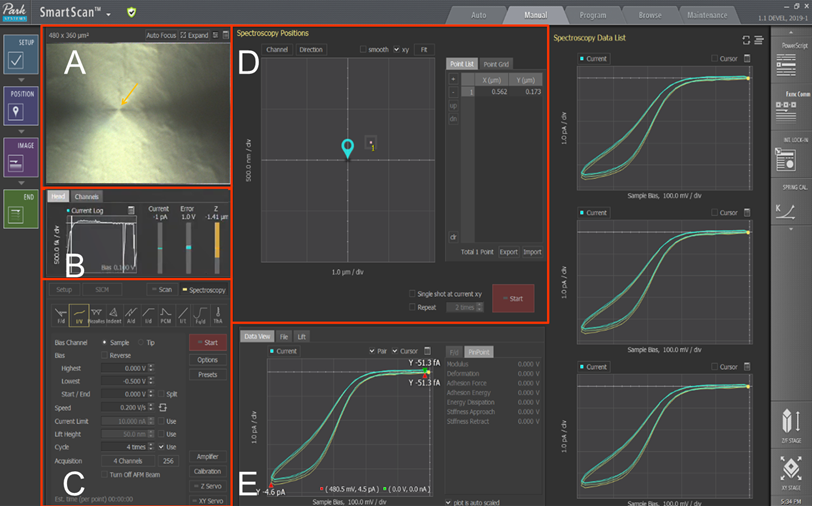Switch to the Browse tab
This screenshot has width=813, height=506.
(650, 15)
